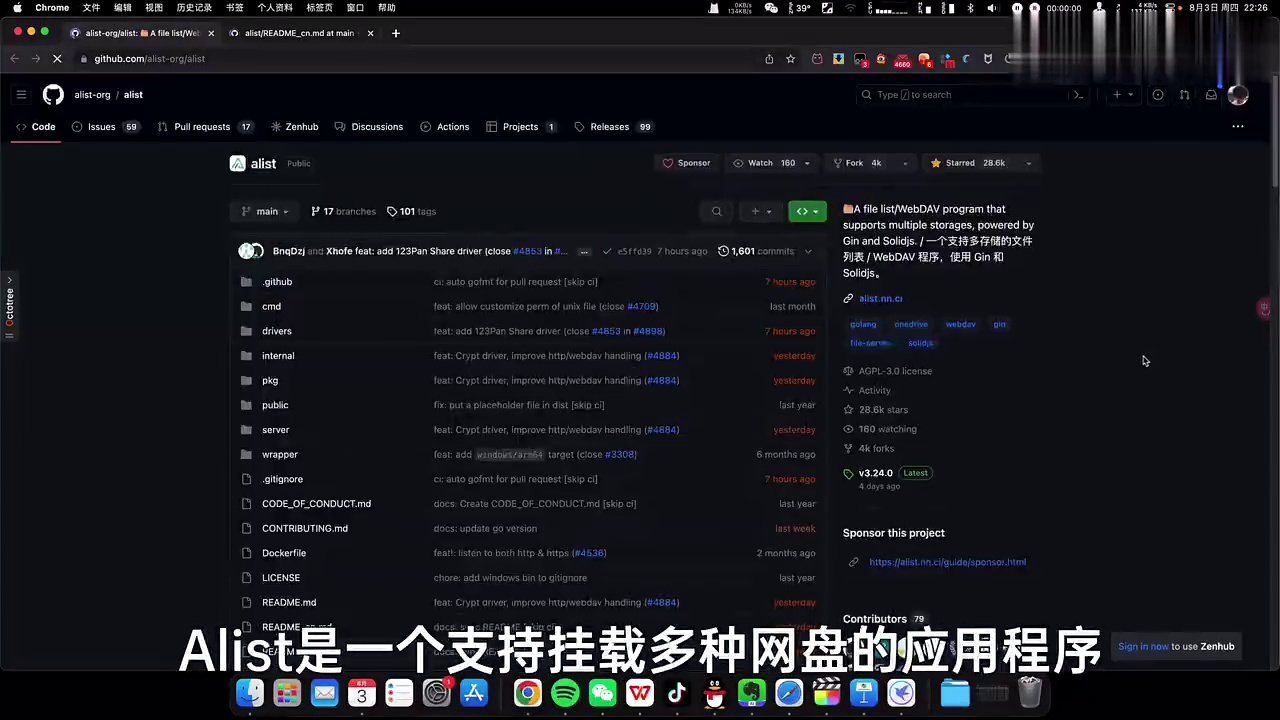
Task: Open the 历史记录 menu in the menu bar
Action: point(194,8)
